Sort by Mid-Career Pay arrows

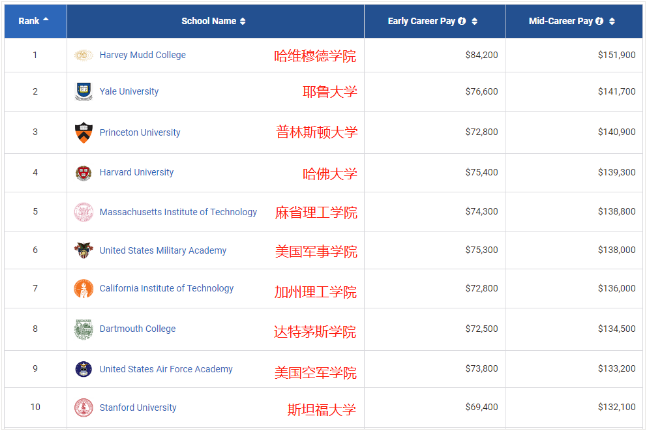[612, 21]
